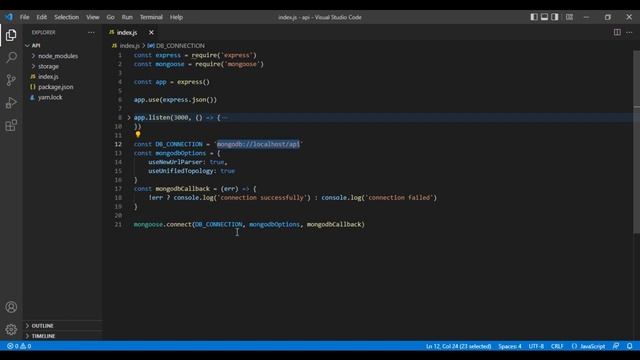Close the index.js editor tab
Viewport: 640px width, 360px height.
pos(151,32)
